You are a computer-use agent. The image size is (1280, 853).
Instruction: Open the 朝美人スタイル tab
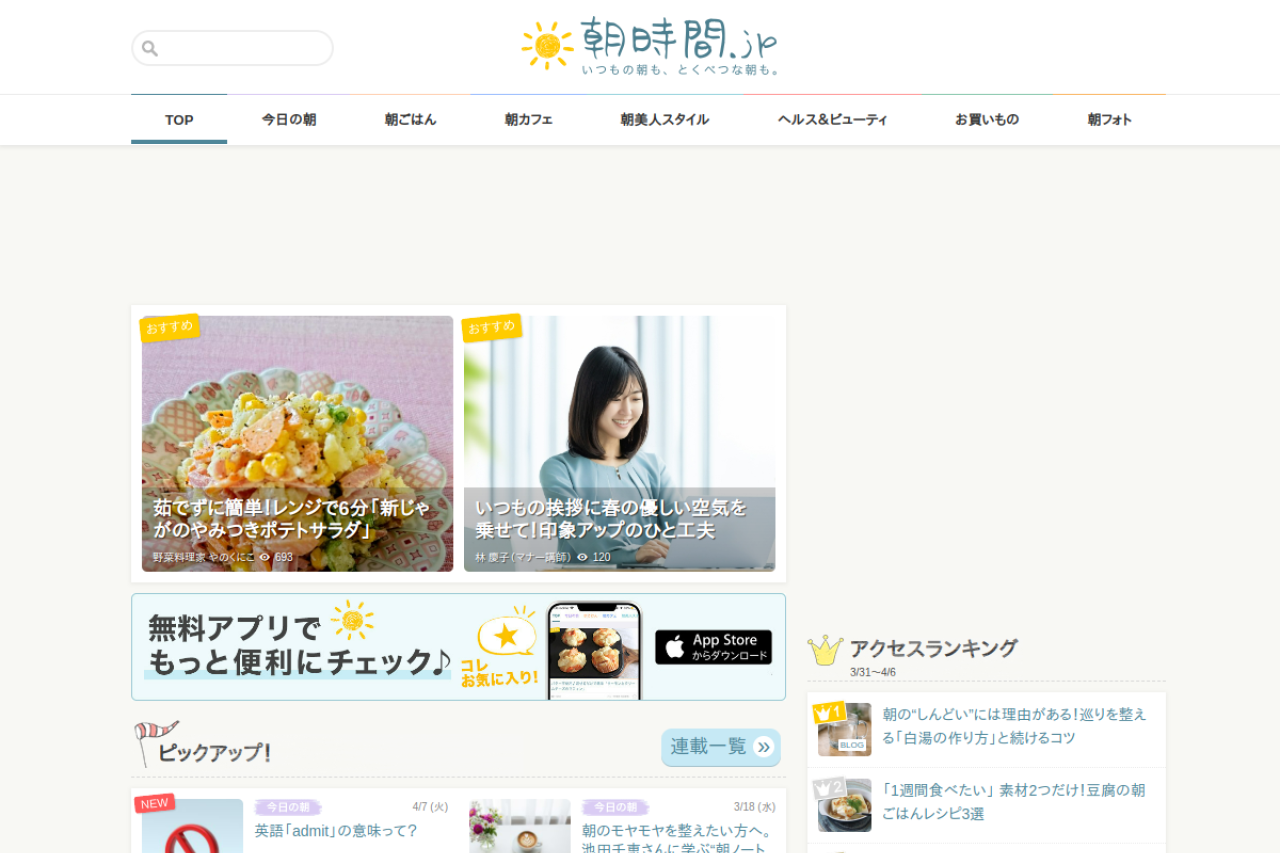click(x=664, y=120)
